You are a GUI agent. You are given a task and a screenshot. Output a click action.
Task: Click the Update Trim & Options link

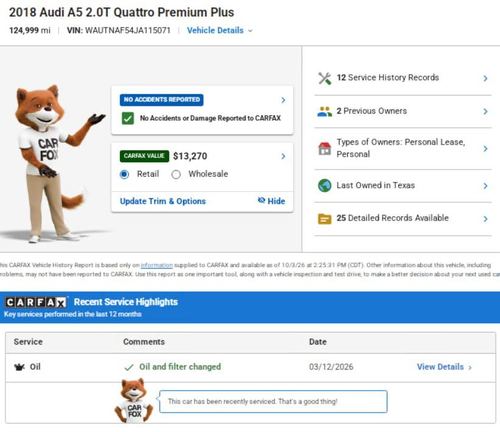[163, 201]
